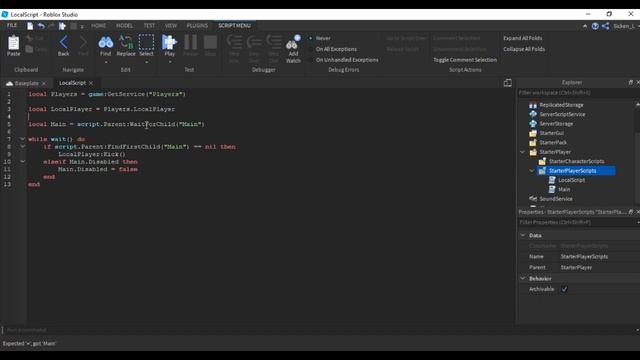Close the Baseplate document tab

click(44, 83)
